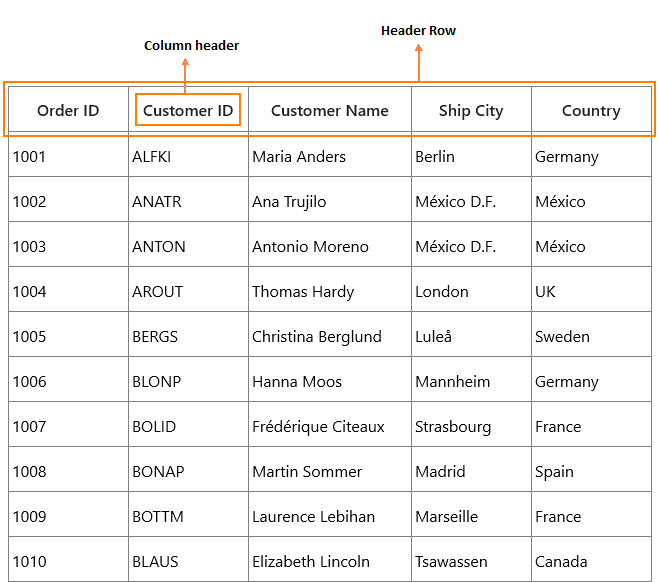Select the Canada country cell
The image size is (658, 582).
tap(591, 561)
